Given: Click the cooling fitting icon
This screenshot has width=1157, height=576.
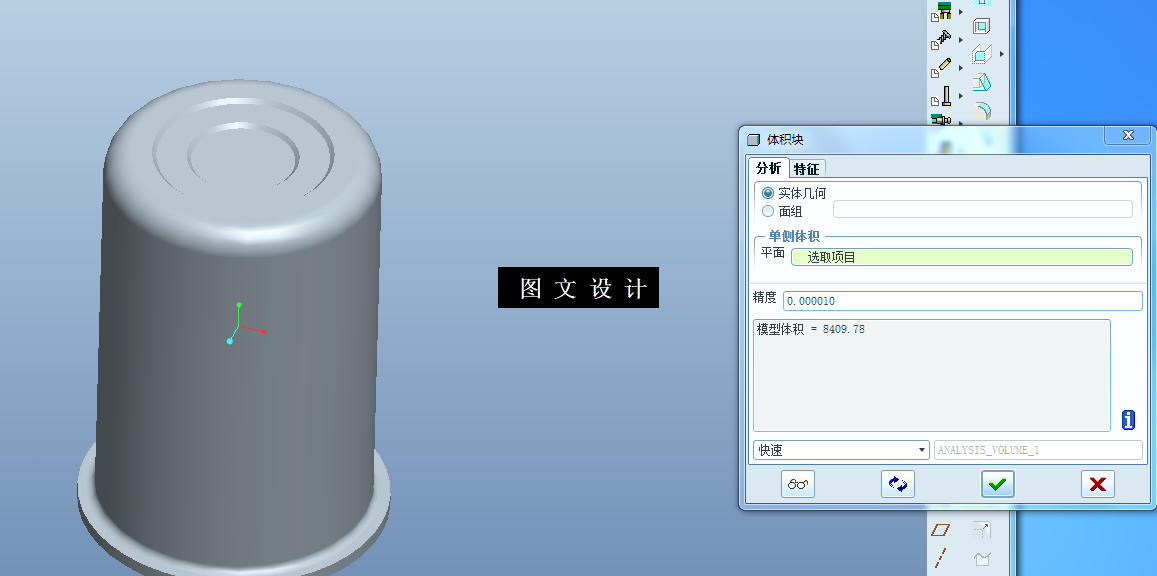Looking at the screenshot, I should click(x=941, y=119).
